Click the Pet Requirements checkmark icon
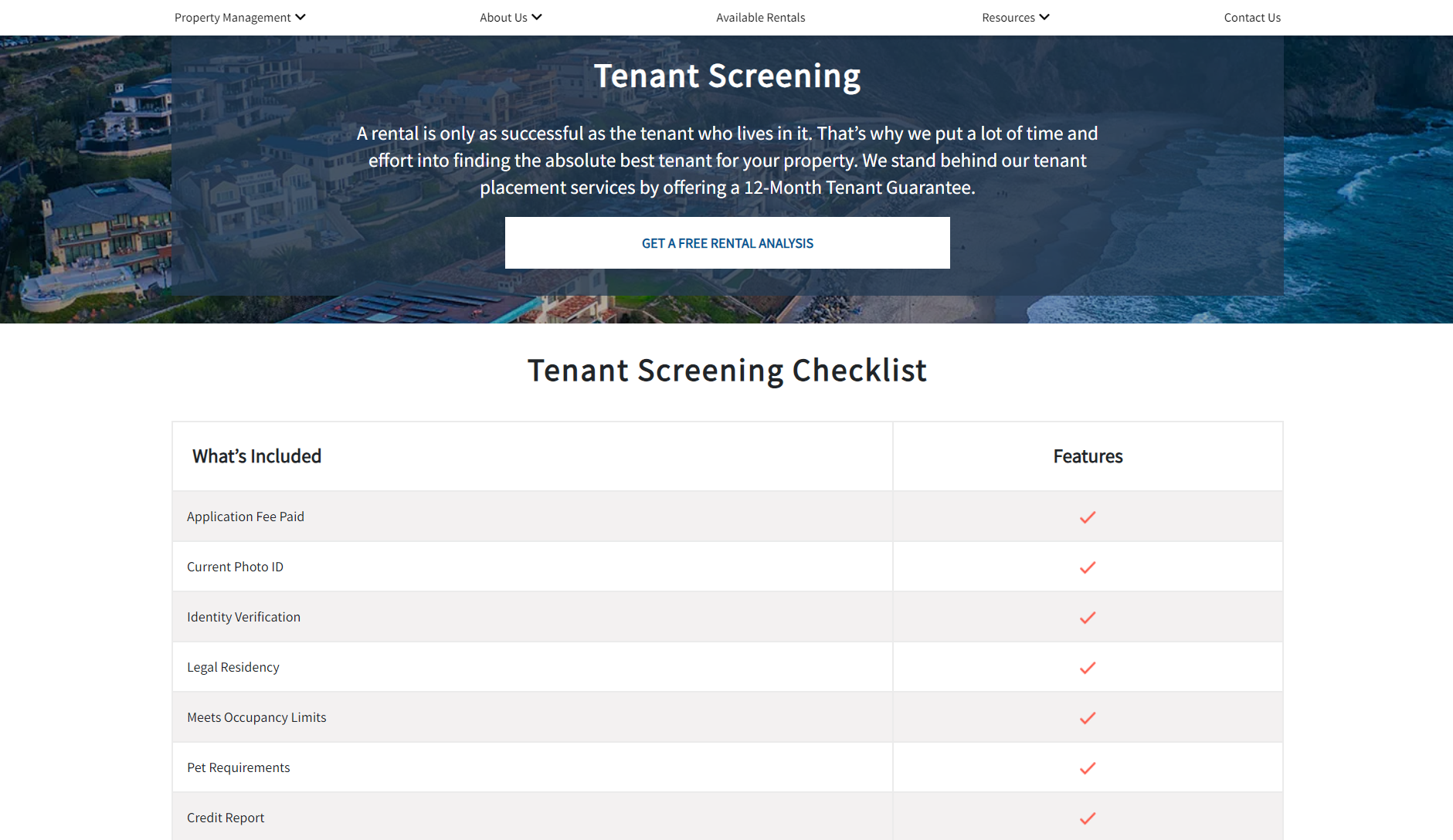This screenshot has height=840, width=1453. [x=1088, y=768]
